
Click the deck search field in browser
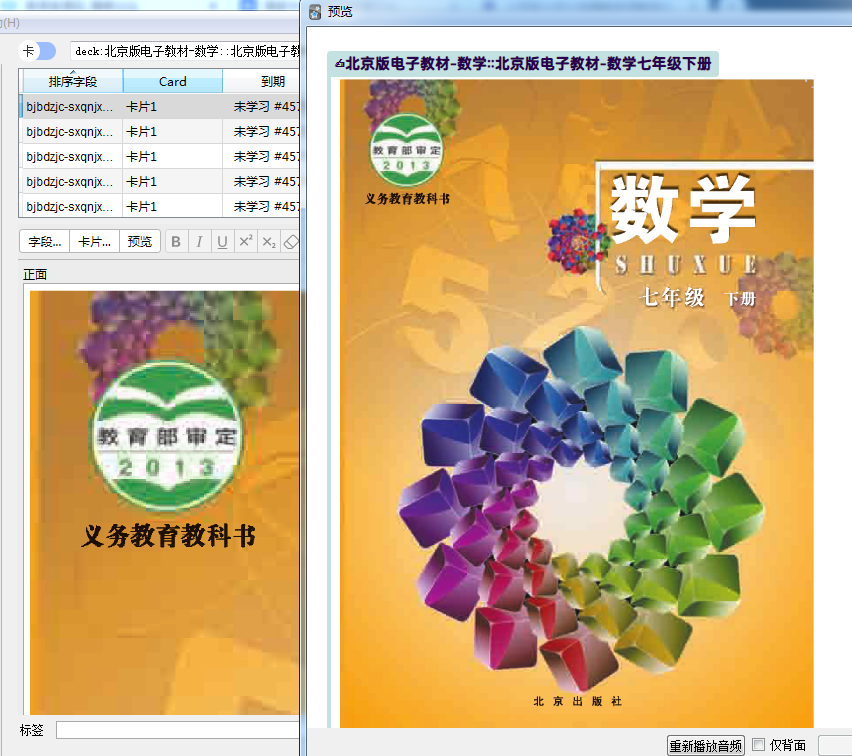coord(185,51)
